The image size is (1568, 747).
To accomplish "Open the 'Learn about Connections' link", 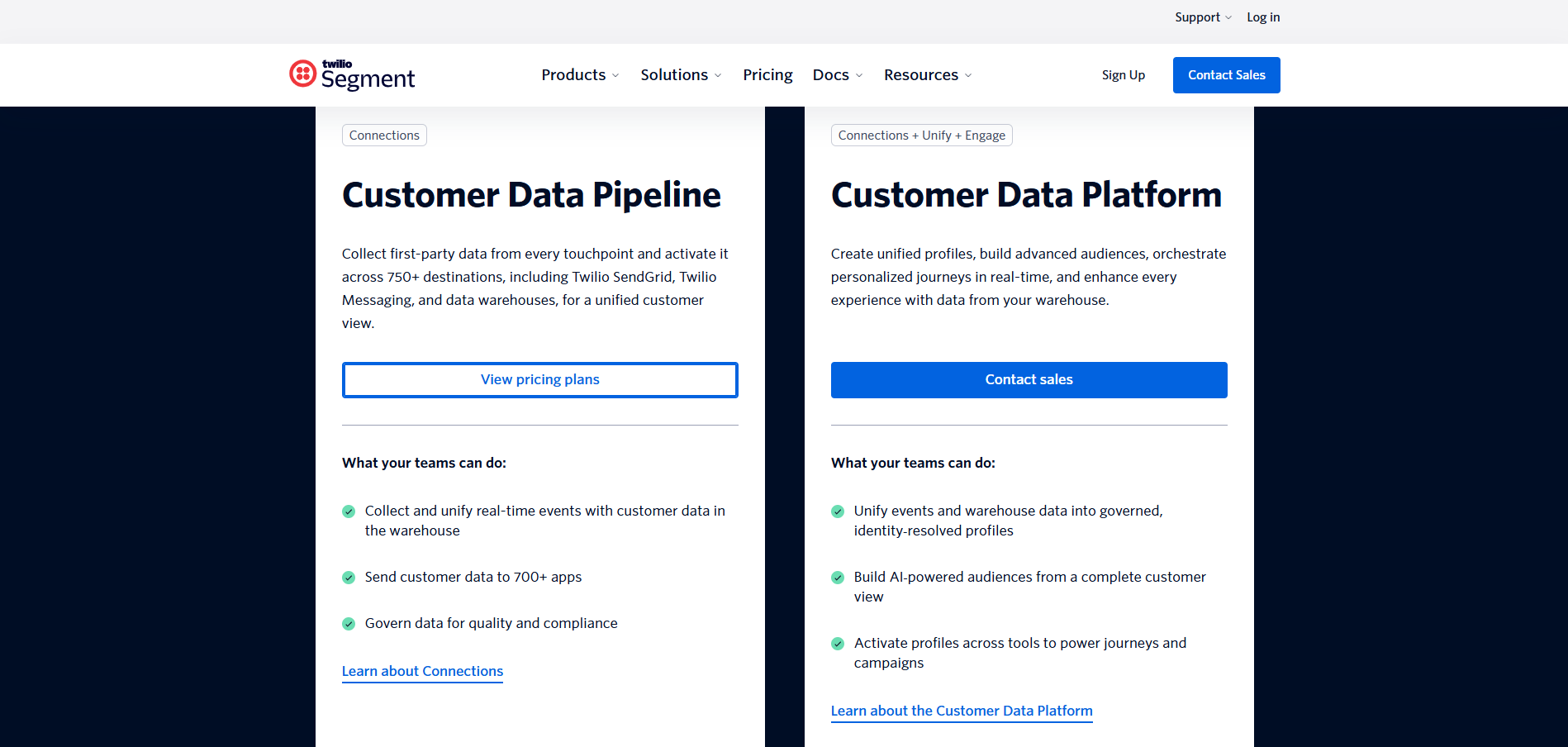I will pyautogui.click(x=422, y=671).
